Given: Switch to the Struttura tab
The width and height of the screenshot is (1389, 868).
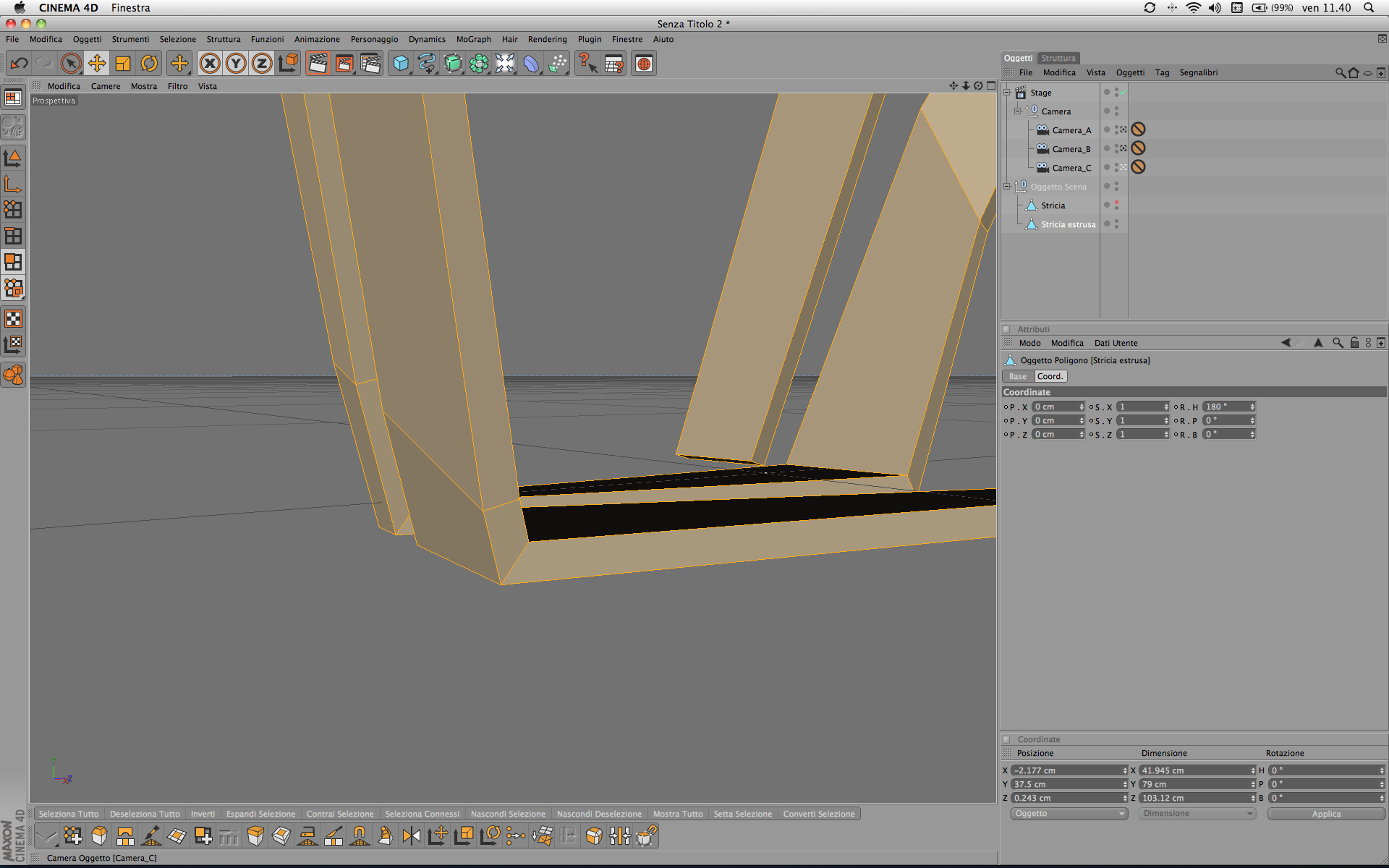Looking at the screenshot, I should click(x=1058, y=58).
